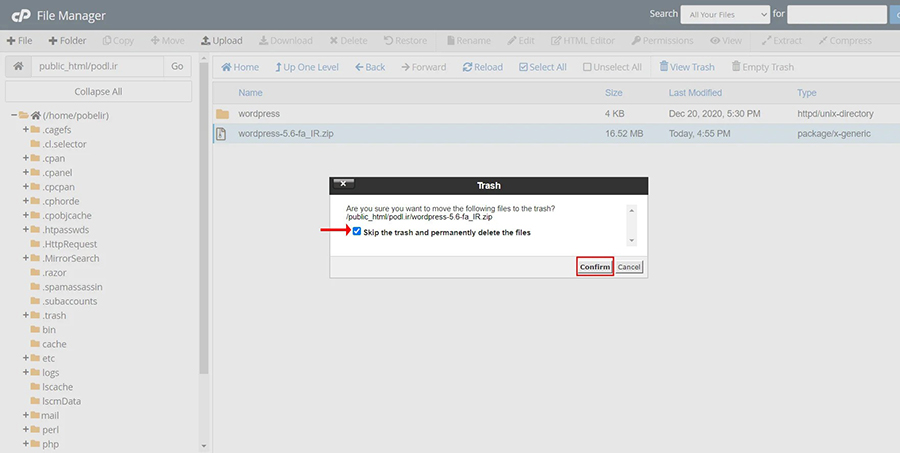Create a new folder with +Folder

point(66,41)
